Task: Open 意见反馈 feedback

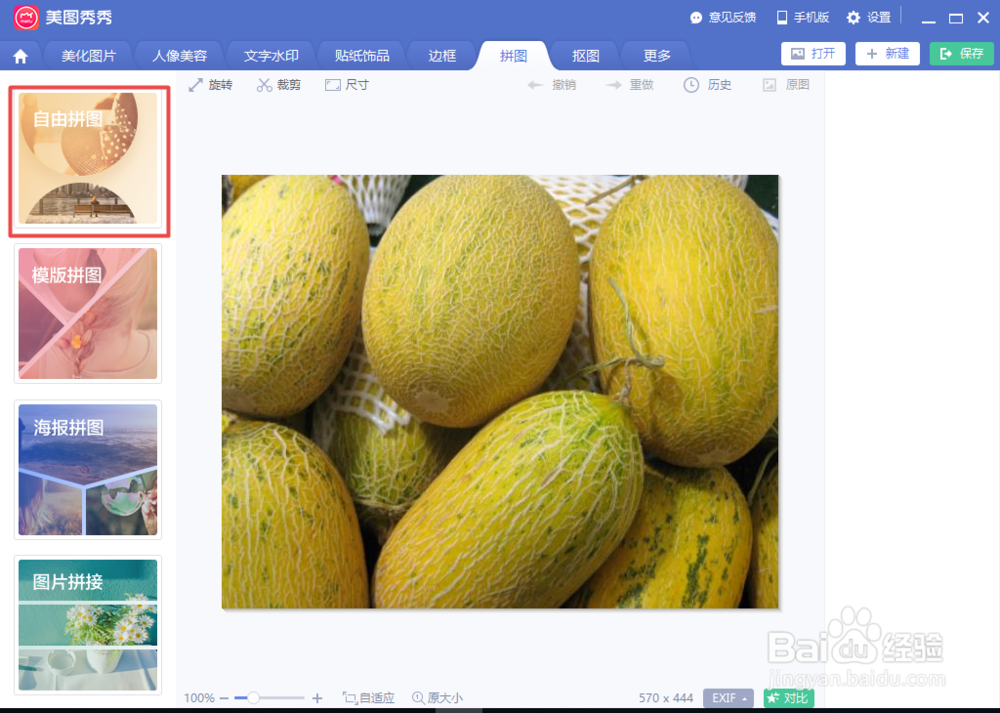Action: [723, 18]
